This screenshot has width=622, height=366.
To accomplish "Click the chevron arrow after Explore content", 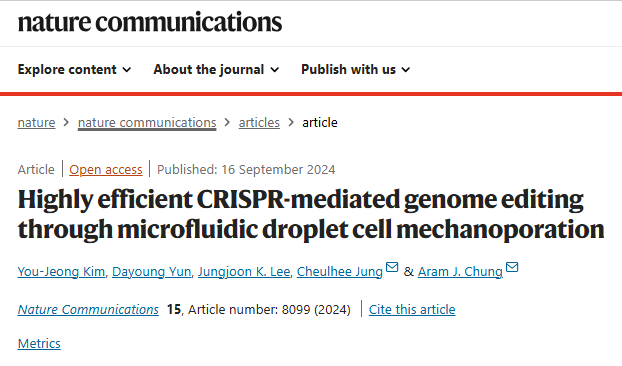I will tap(127, 70).
